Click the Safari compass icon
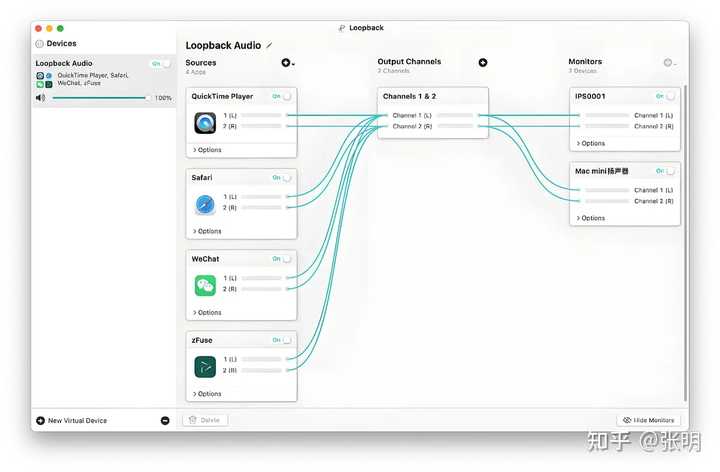The width and height of the screenshot is (720, 472). pyautogui.click(x=205, y=204)
